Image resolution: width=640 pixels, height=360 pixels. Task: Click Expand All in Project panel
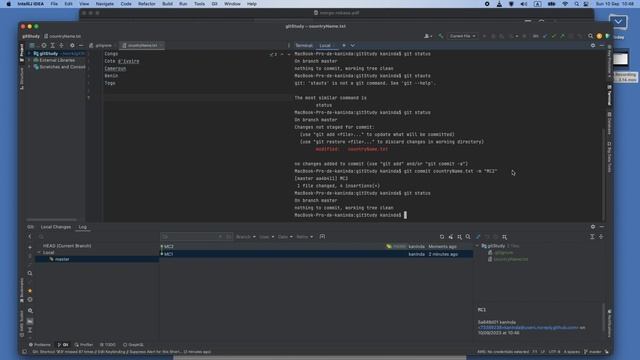52,45
